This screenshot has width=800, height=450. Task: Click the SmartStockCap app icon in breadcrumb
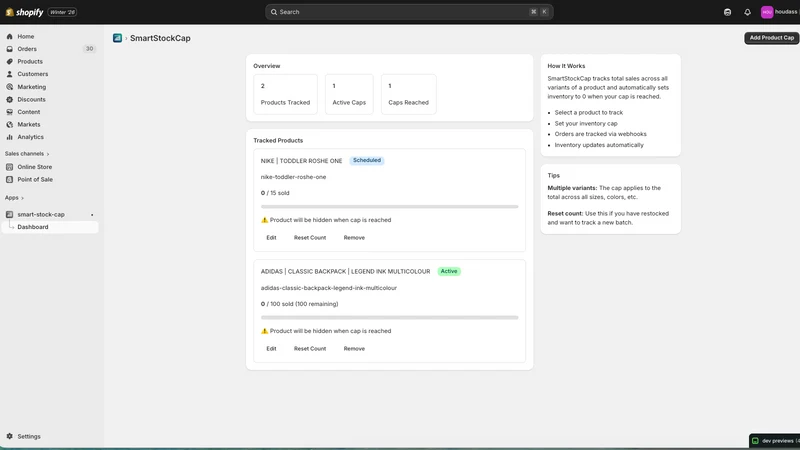coord(117,38)
